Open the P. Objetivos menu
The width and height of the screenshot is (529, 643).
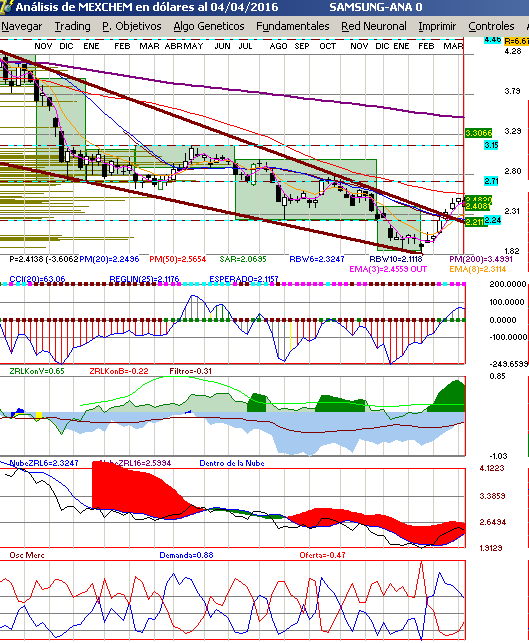click(132, 26)
